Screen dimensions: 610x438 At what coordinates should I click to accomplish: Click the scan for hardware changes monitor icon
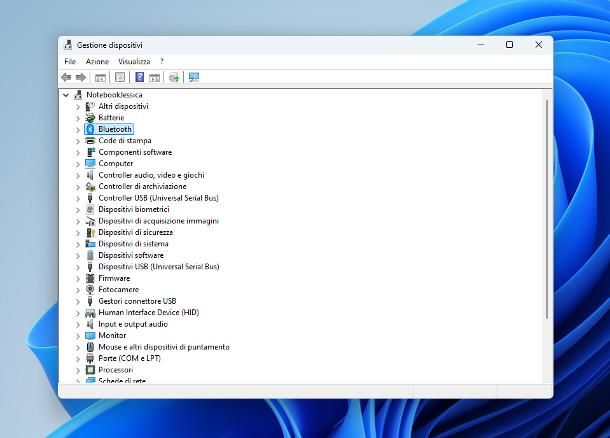[x=194, y=77]
